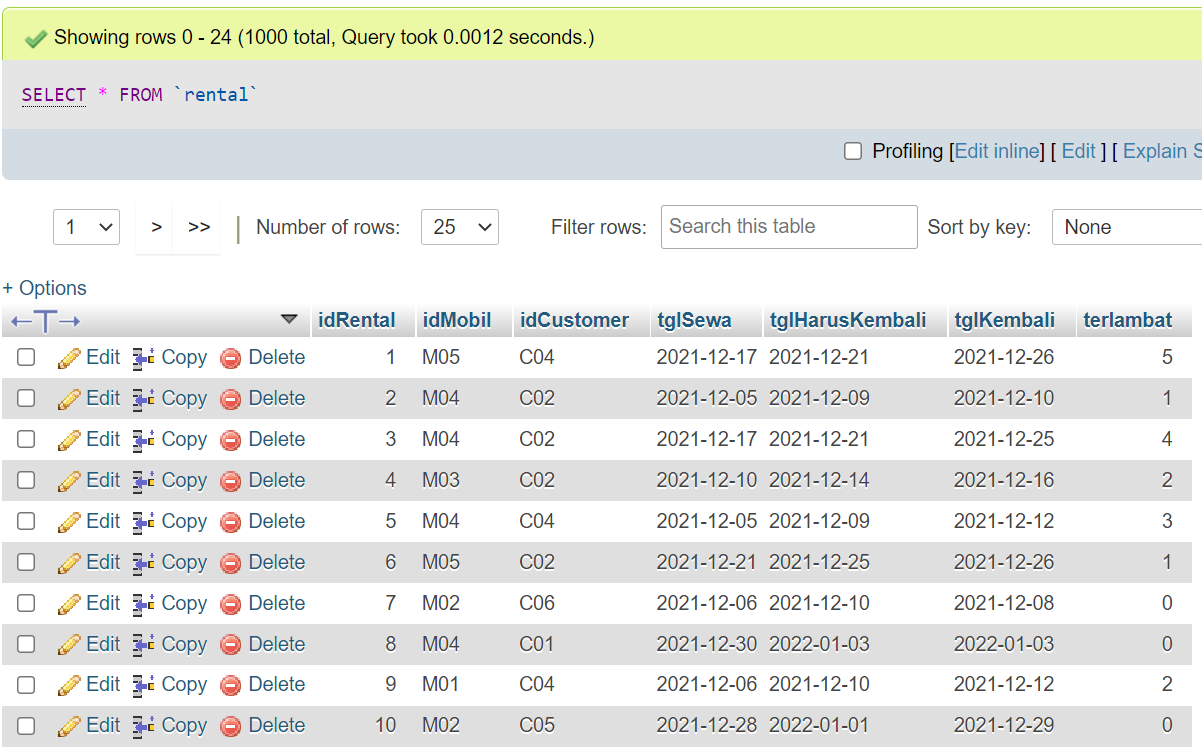This screenshot has height=753, width=1202.
Task: Click the pencil Edit icon for rental 5
Action: 69,522
